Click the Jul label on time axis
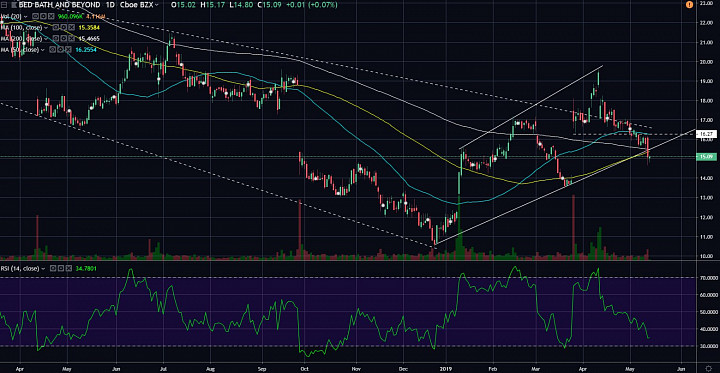The image size is (720, 373). (164, 368)
